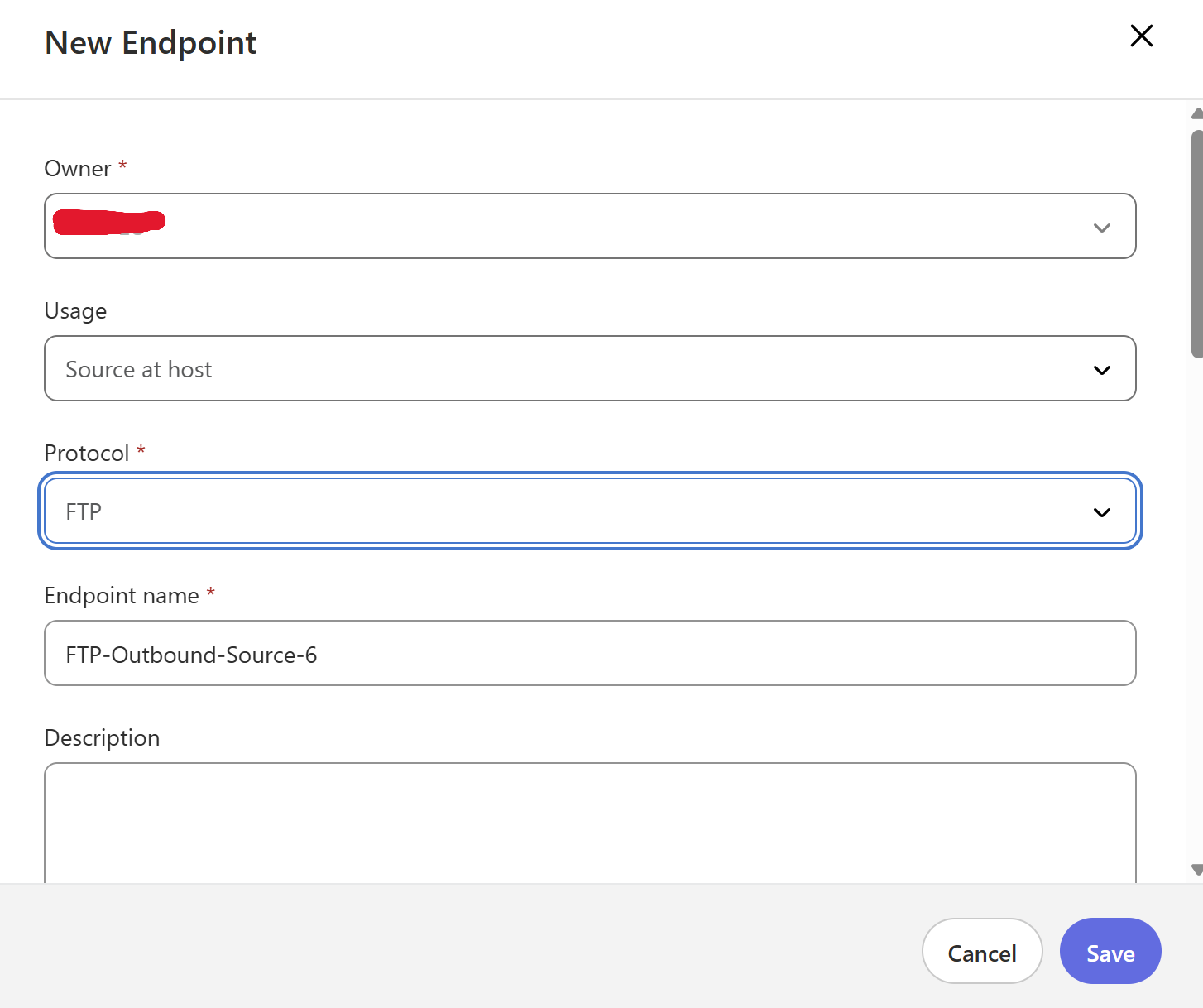Viewport: 1203px width, 1008px height.
Task: Focus the Description text area
Action: coord(590,823)
